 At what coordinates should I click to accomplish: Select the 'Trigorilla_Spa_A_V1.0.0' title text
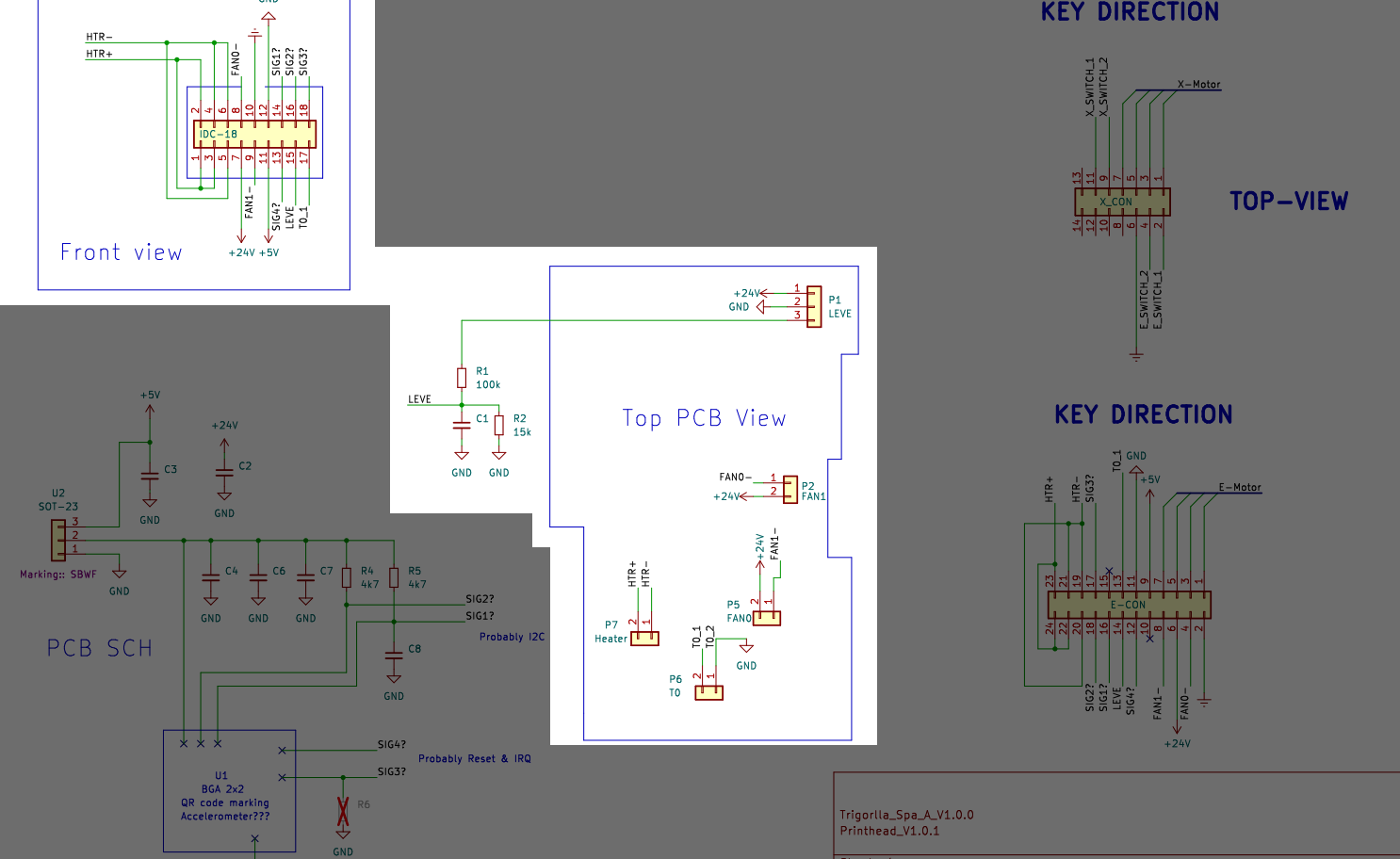coord(906,815)
